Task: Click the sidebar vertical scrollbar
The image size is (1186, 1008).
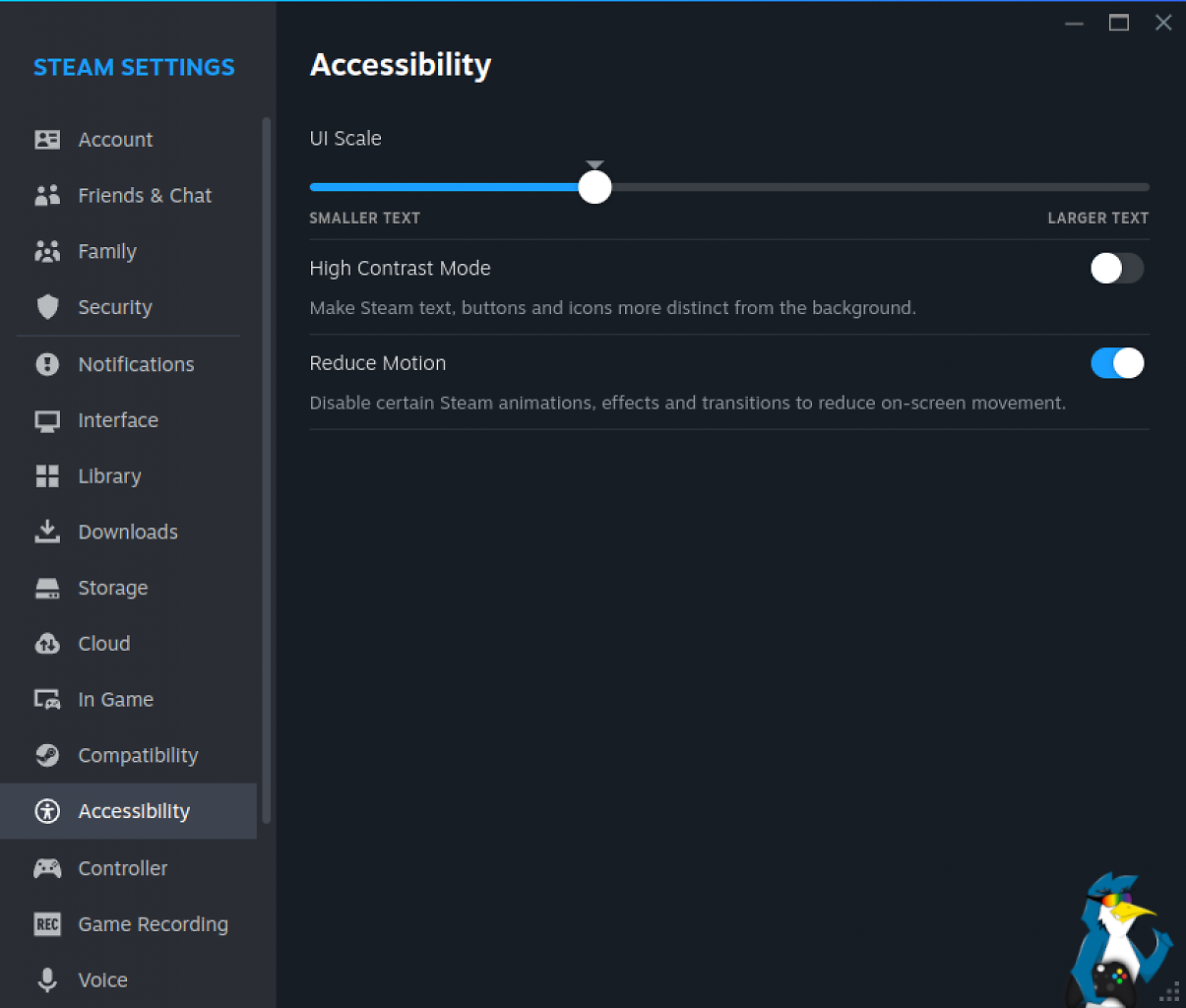Action: (266, 471)
